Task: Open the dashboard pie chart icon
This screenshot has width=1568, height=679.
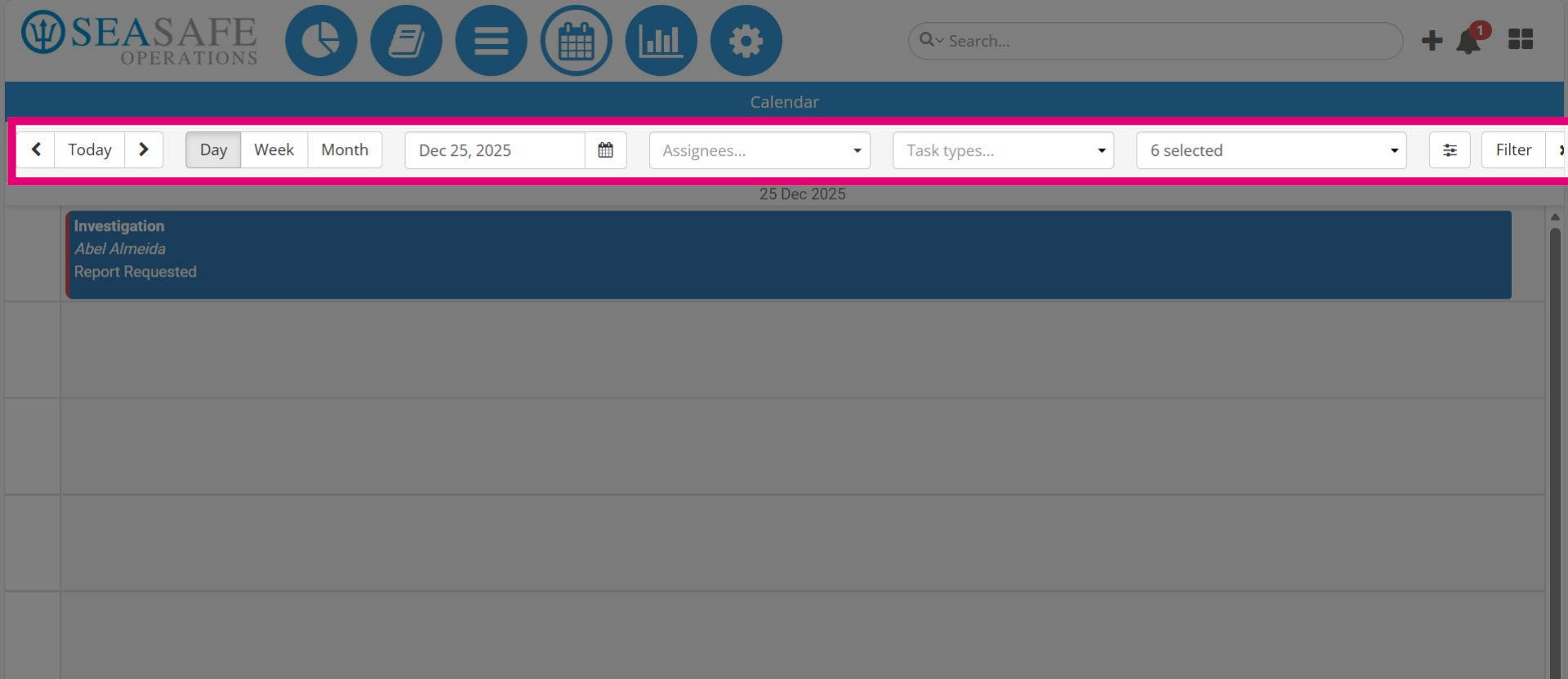Action: point(321,41)
